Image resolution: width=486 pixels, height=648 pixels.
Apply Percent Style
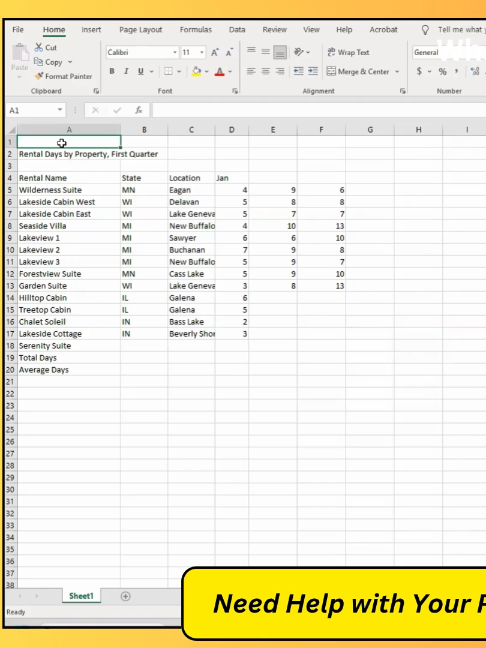coord(443,71)
